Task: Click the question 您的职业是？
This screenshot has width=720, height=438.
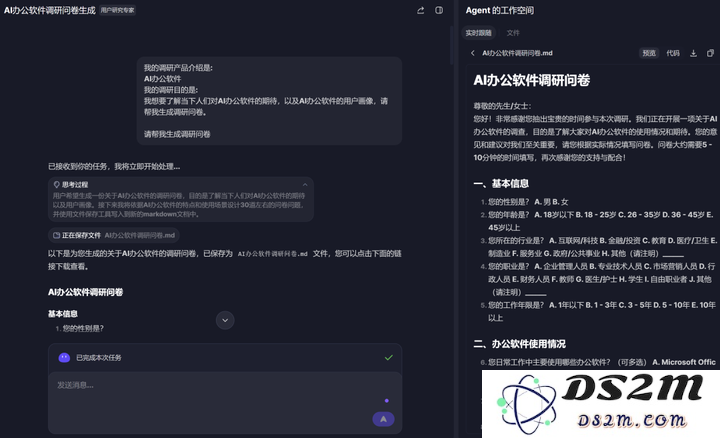Action: coord(602,279)
